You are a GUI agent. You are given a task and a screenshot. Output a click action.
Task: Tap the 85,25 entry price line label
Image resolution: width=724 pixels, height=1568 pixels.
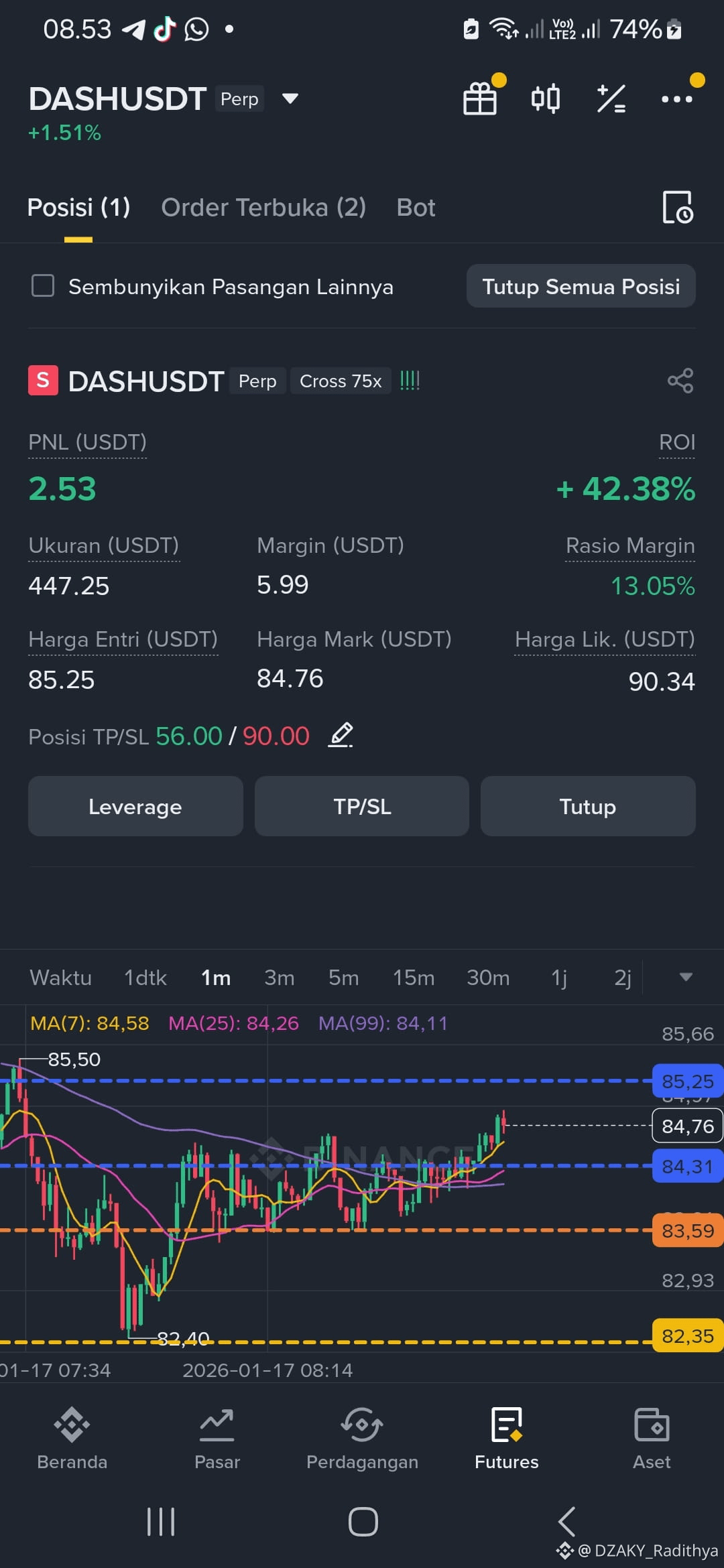pos(688,1082)
